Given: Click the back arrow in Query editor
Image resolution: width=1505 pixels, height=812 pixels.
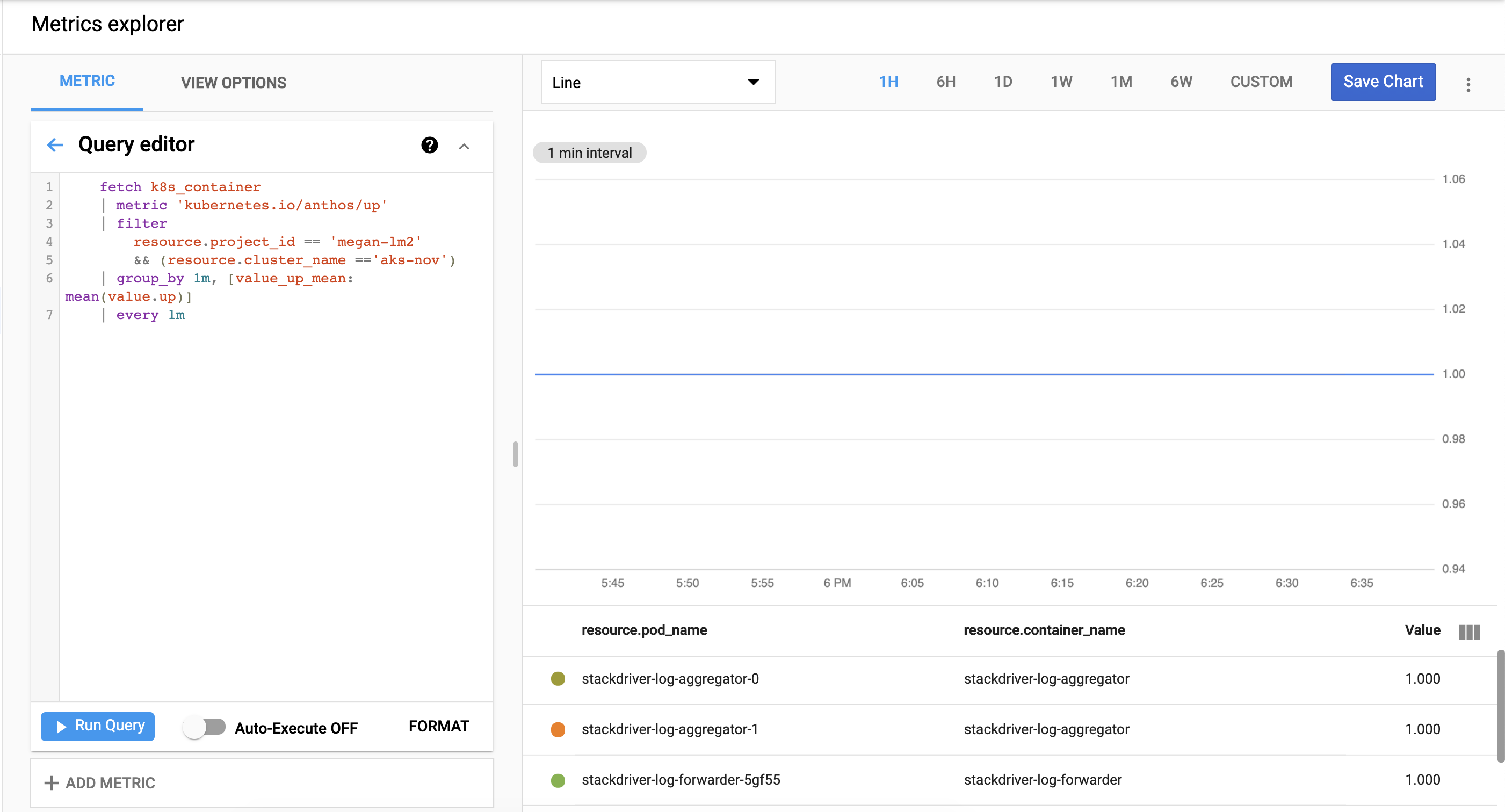Looking at the screenshot, I should pos(55,145).
